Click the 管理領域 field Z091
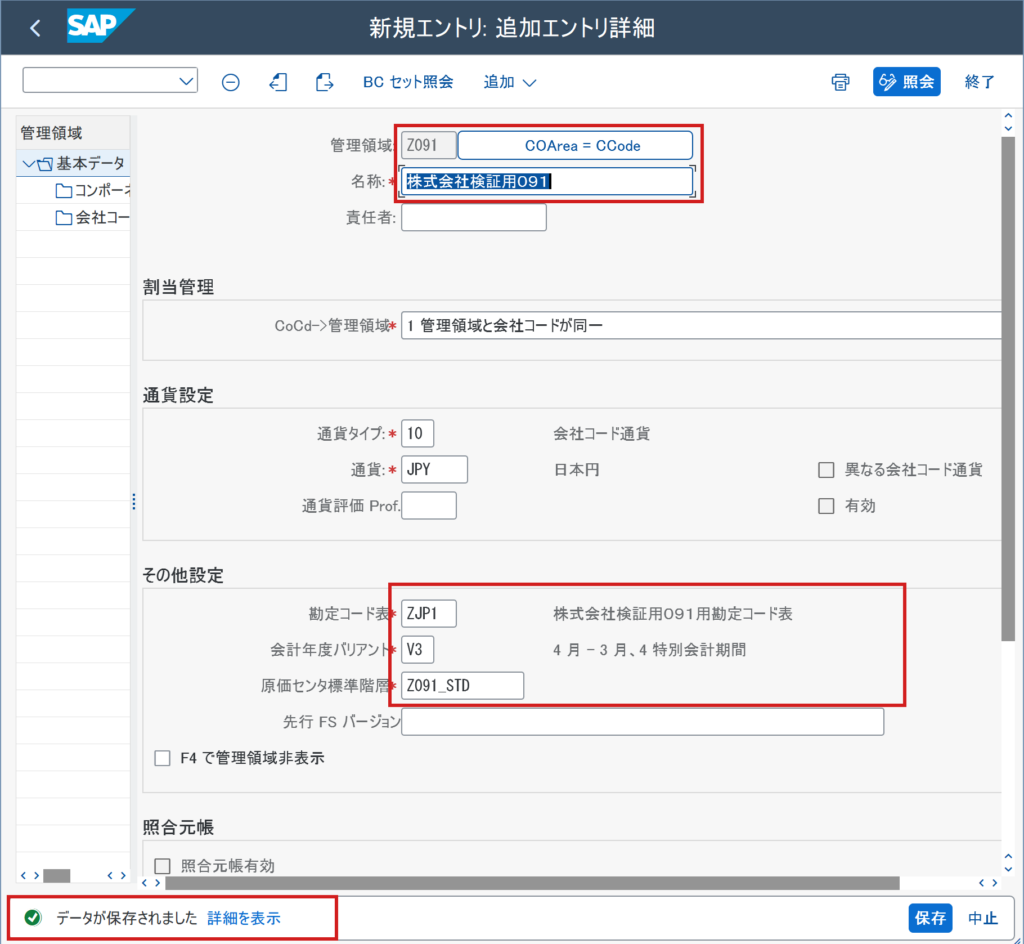Screen dimensions: 1024x944 pos(428,145)
